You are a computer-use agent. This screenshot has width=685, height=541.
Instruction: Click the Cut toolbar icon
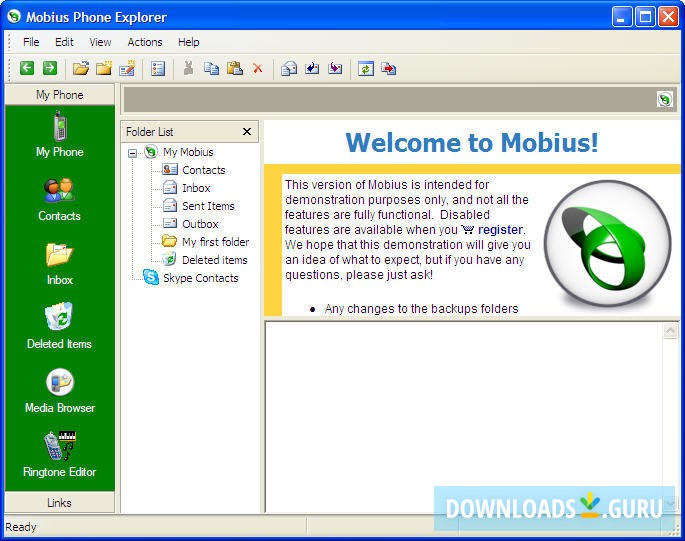(x=189, y=68)
